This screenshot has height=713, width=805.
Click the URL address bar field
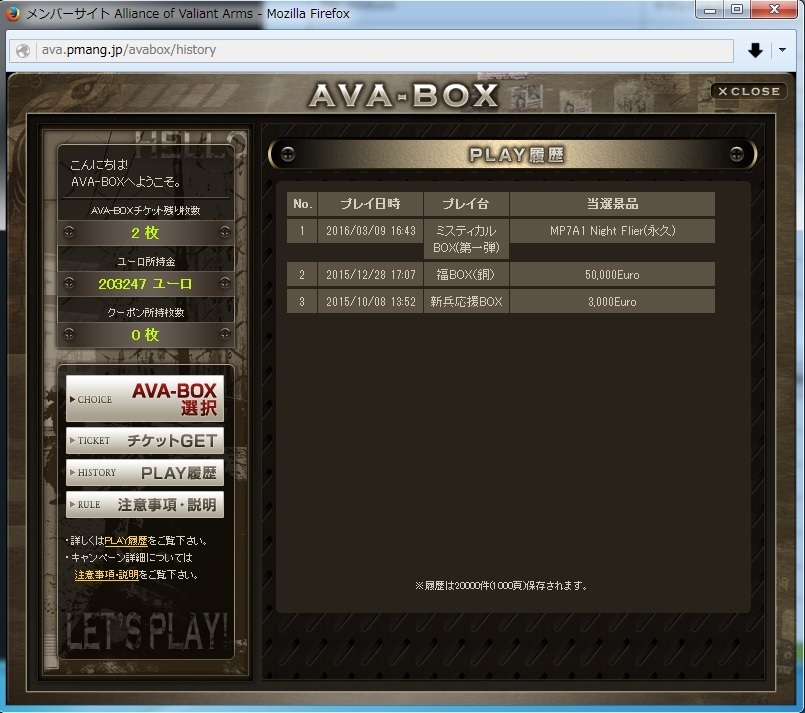click(x=380, y=50)
